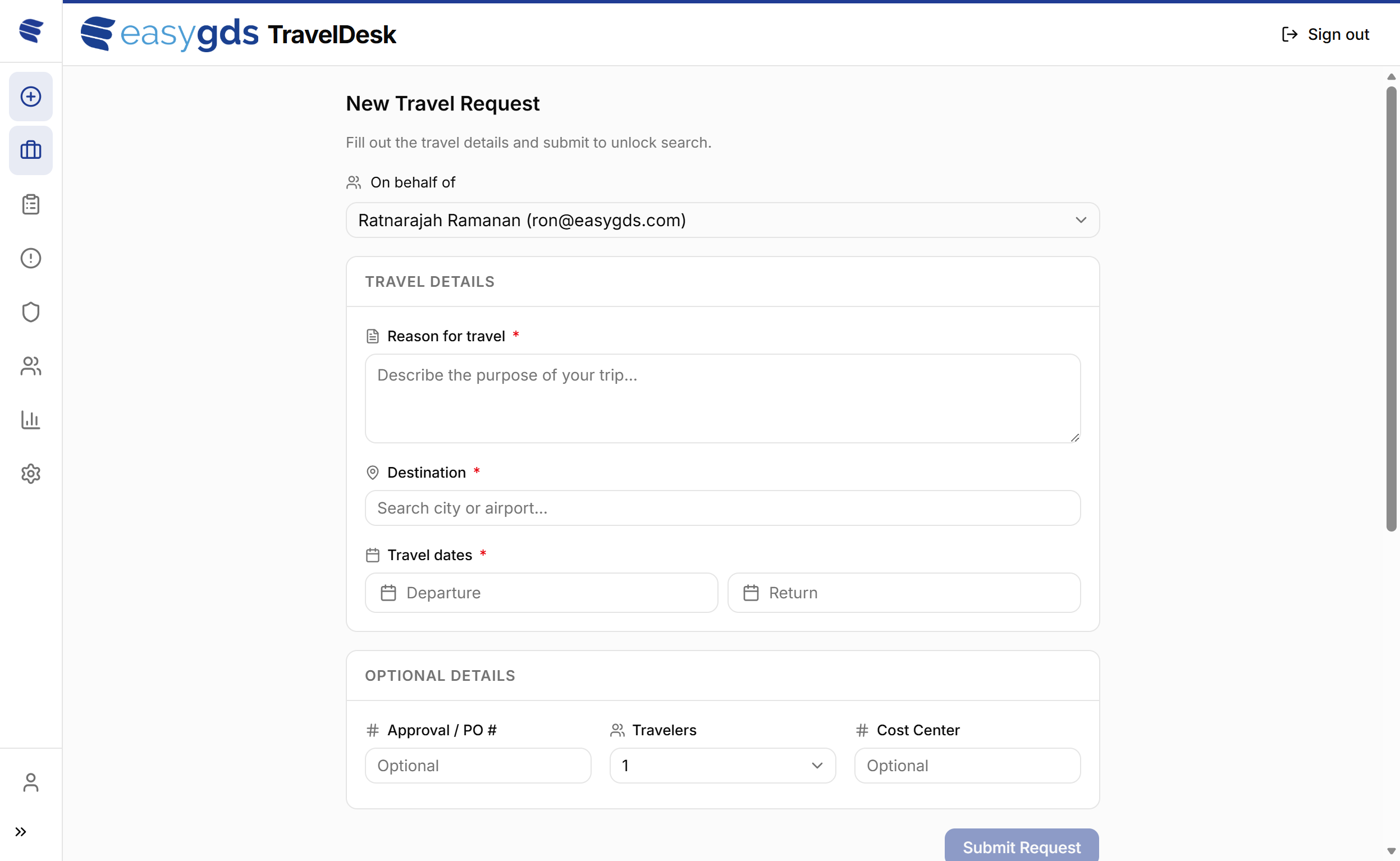Open the trips briefcase icon in sidebar
This screenshot has width=1400, height=861.
pyautogui.click(x=30, y=150)
